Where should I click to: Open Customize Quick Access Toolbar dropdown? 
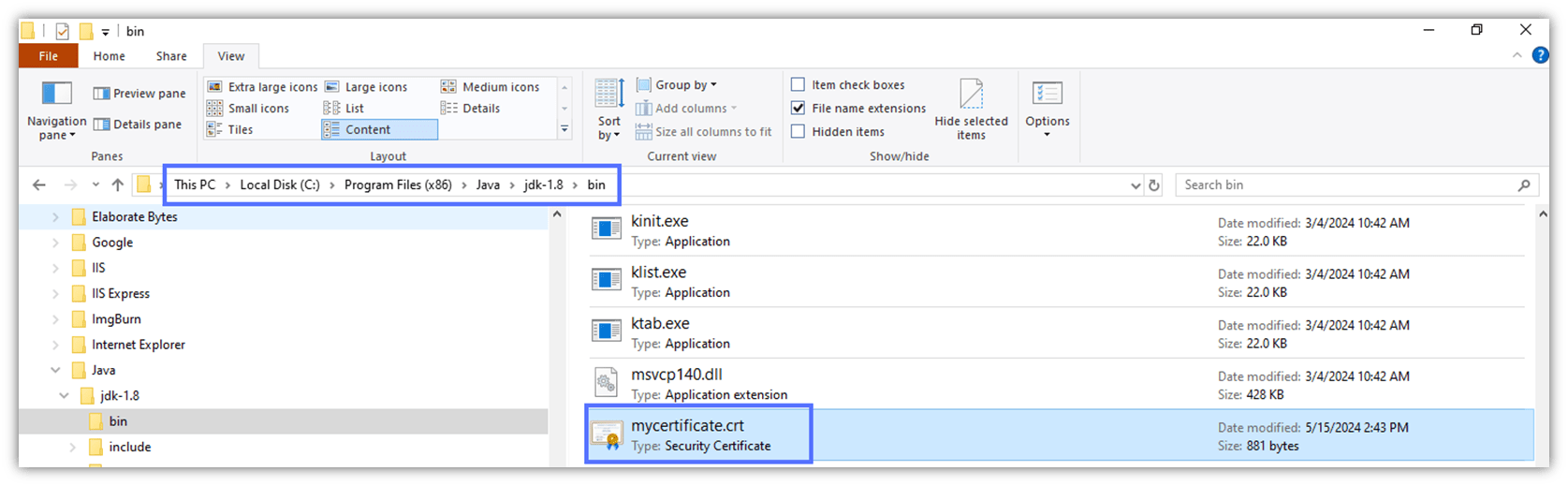(106, 32)
